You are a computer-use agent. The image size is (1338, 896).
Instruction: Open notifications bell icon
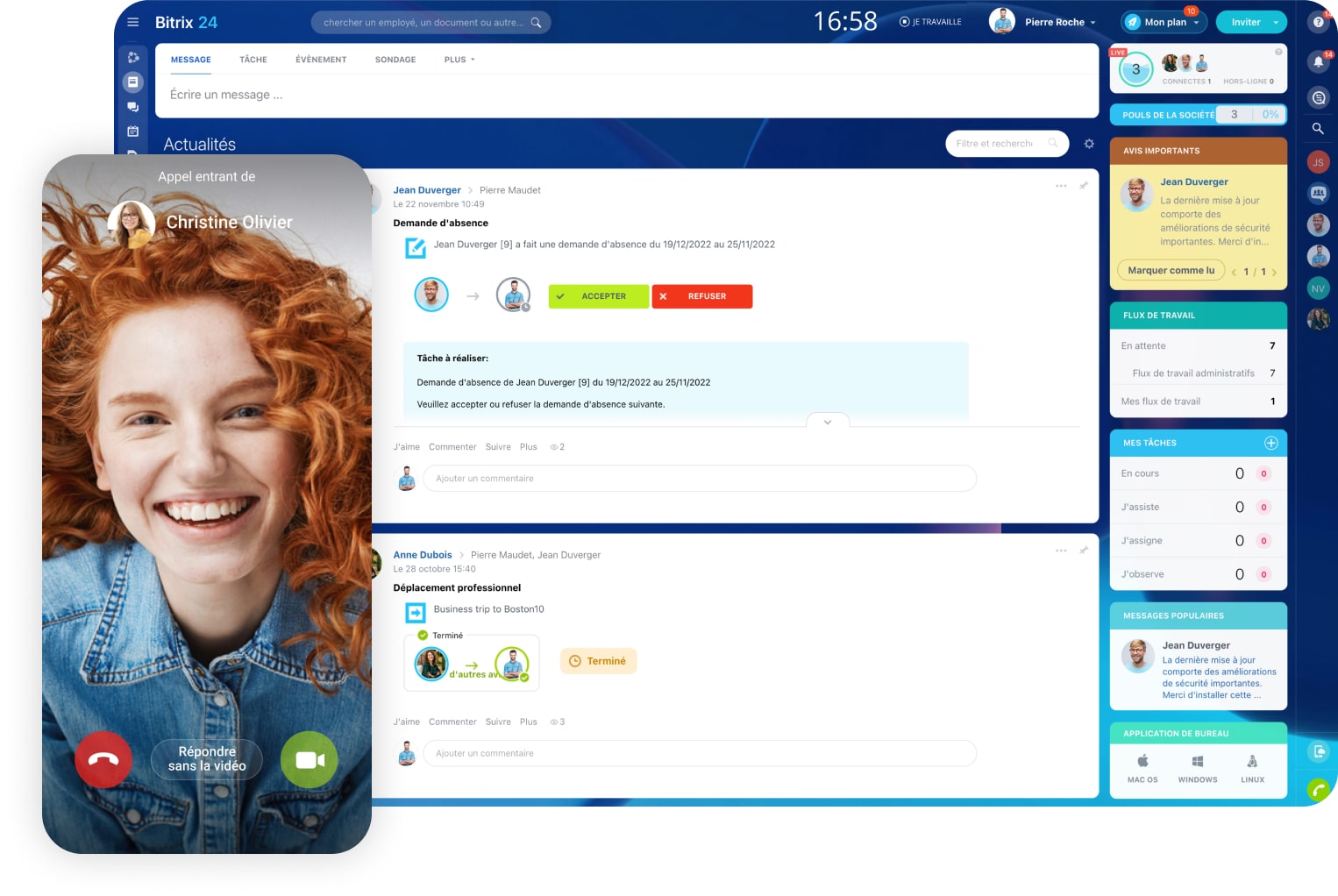click(x=1318, y=61)
